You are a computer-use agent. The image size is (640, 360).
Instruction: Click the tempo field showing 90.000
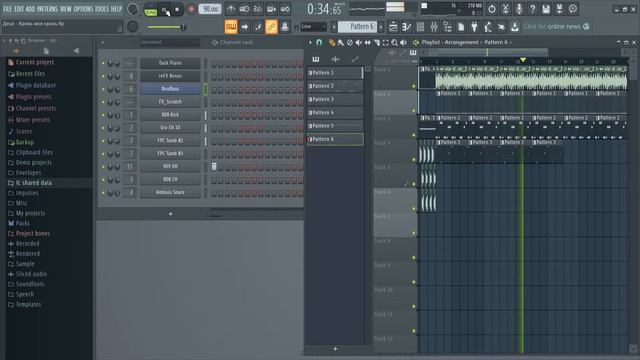tap(210, 9)
